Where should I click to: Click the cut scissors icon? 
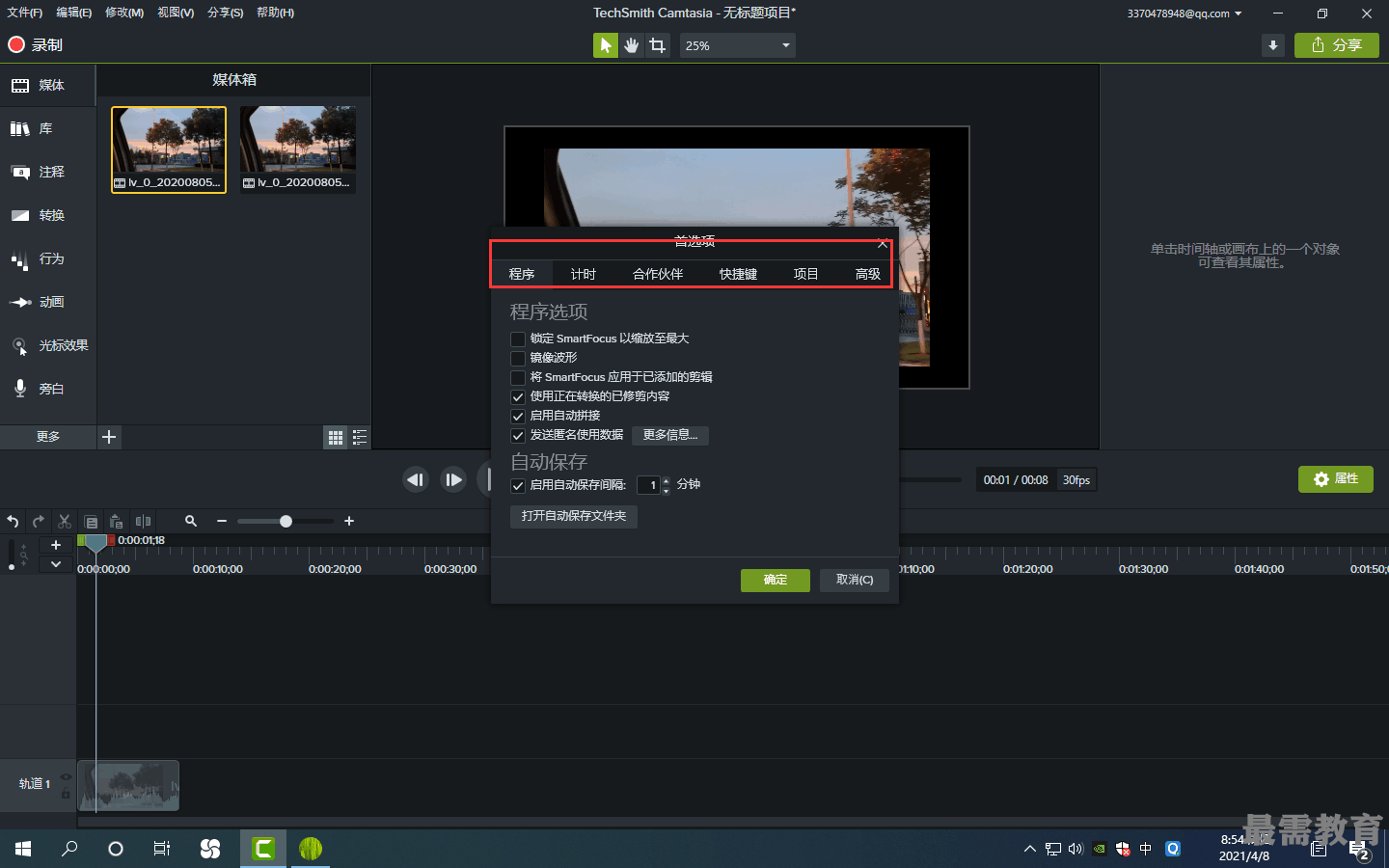pyautogui.click(x=65, y=521)
